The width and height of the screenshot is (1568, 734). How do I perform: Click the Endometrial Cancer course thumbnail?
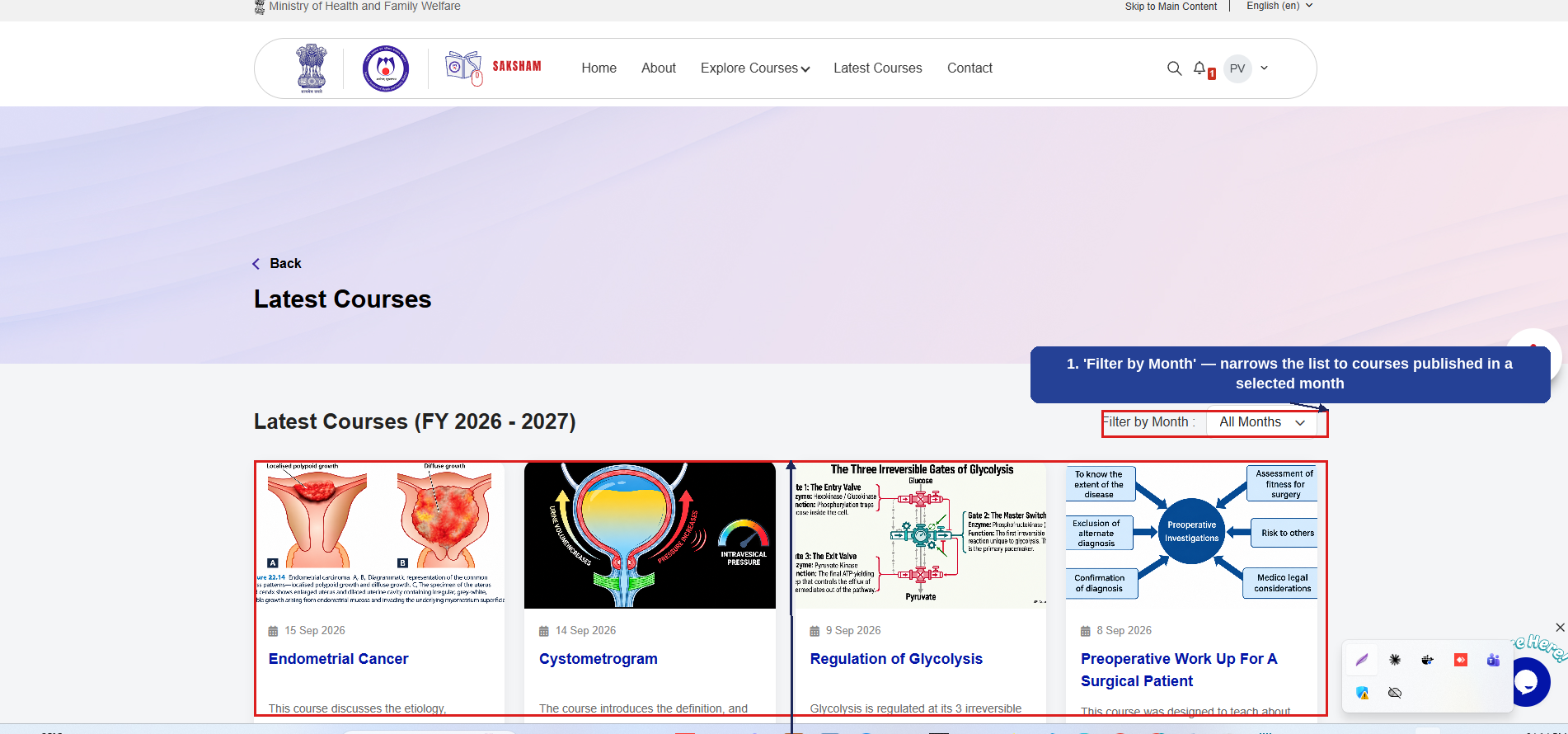point(379,535)
